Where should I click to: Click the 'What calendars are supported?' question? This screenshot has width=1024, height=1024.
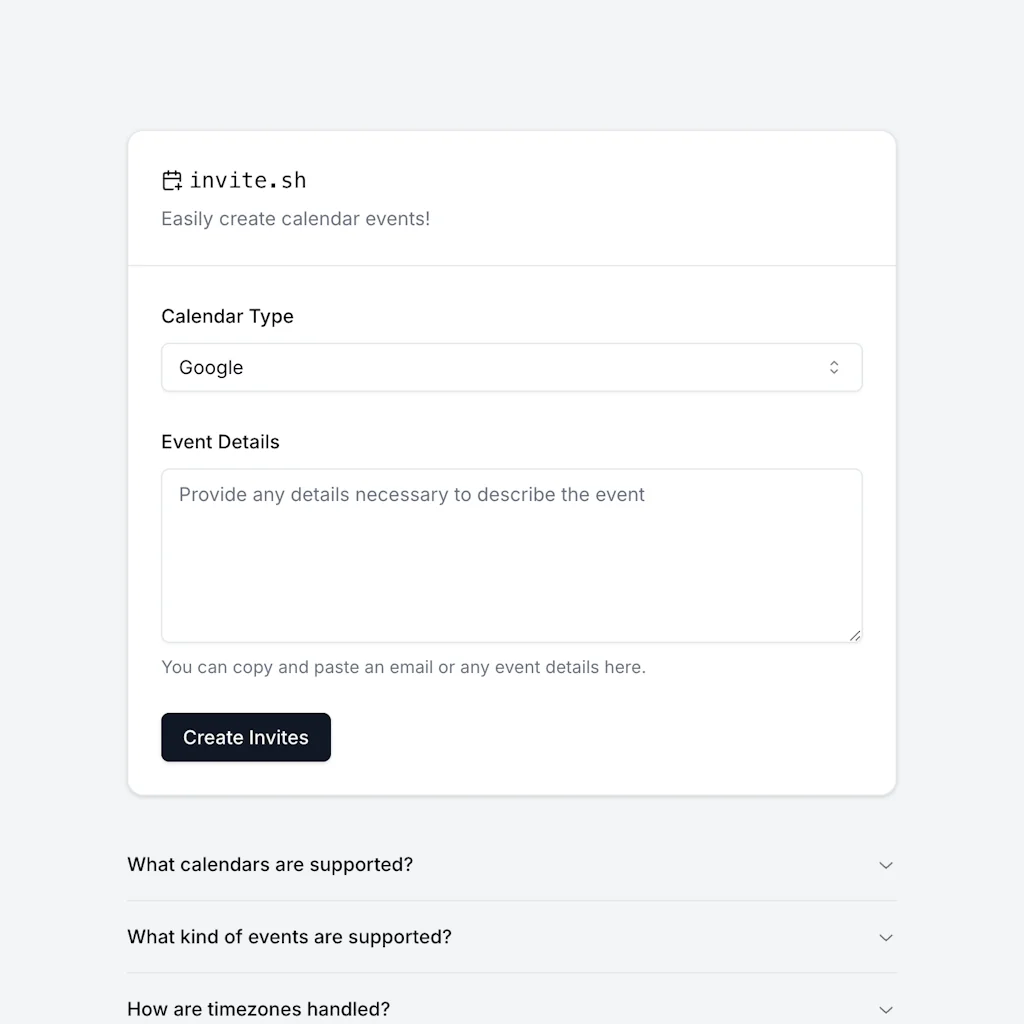point(270,865)
